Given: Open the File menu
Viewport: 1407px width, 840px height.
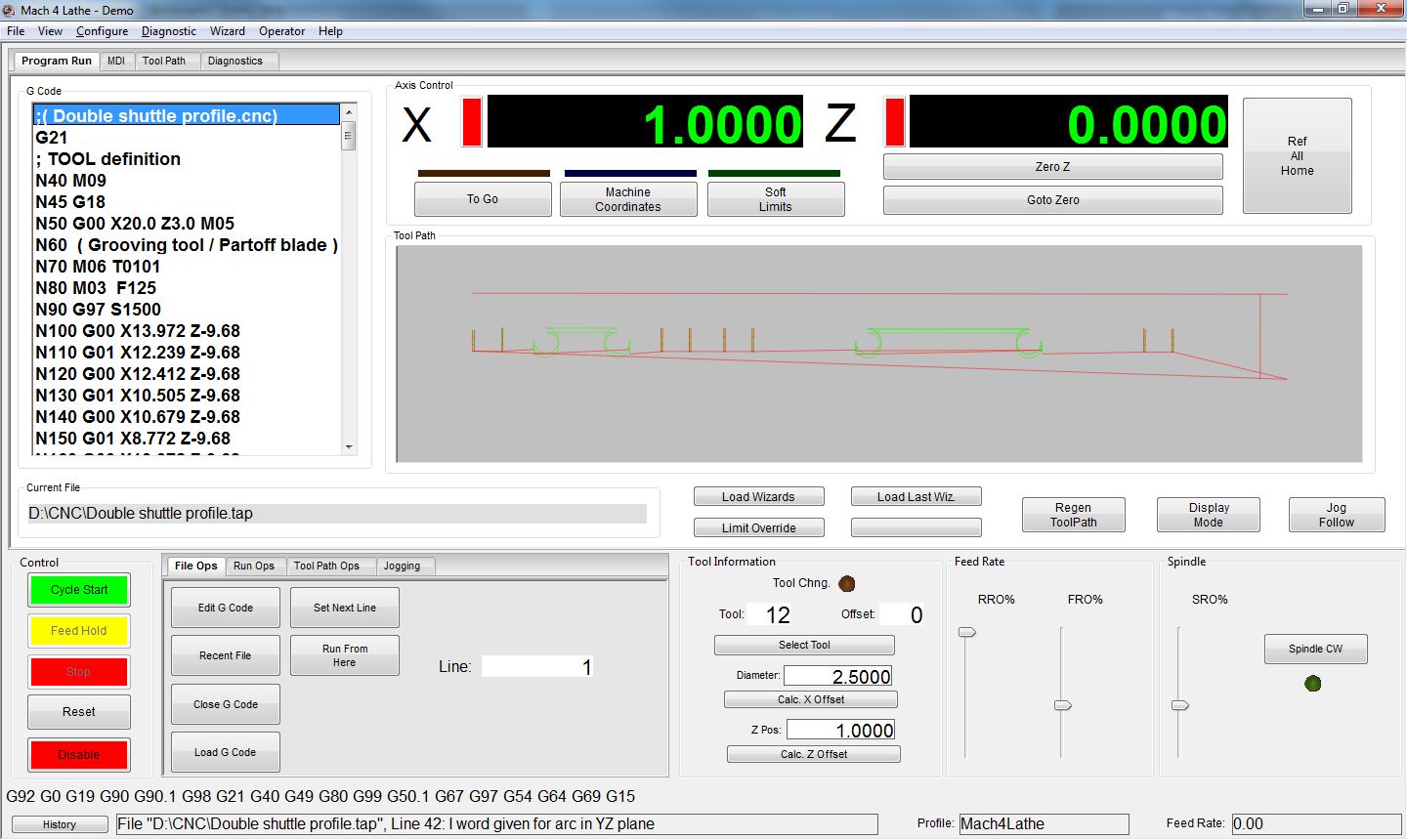Looking at the screenshot, I should coord(16,31).
